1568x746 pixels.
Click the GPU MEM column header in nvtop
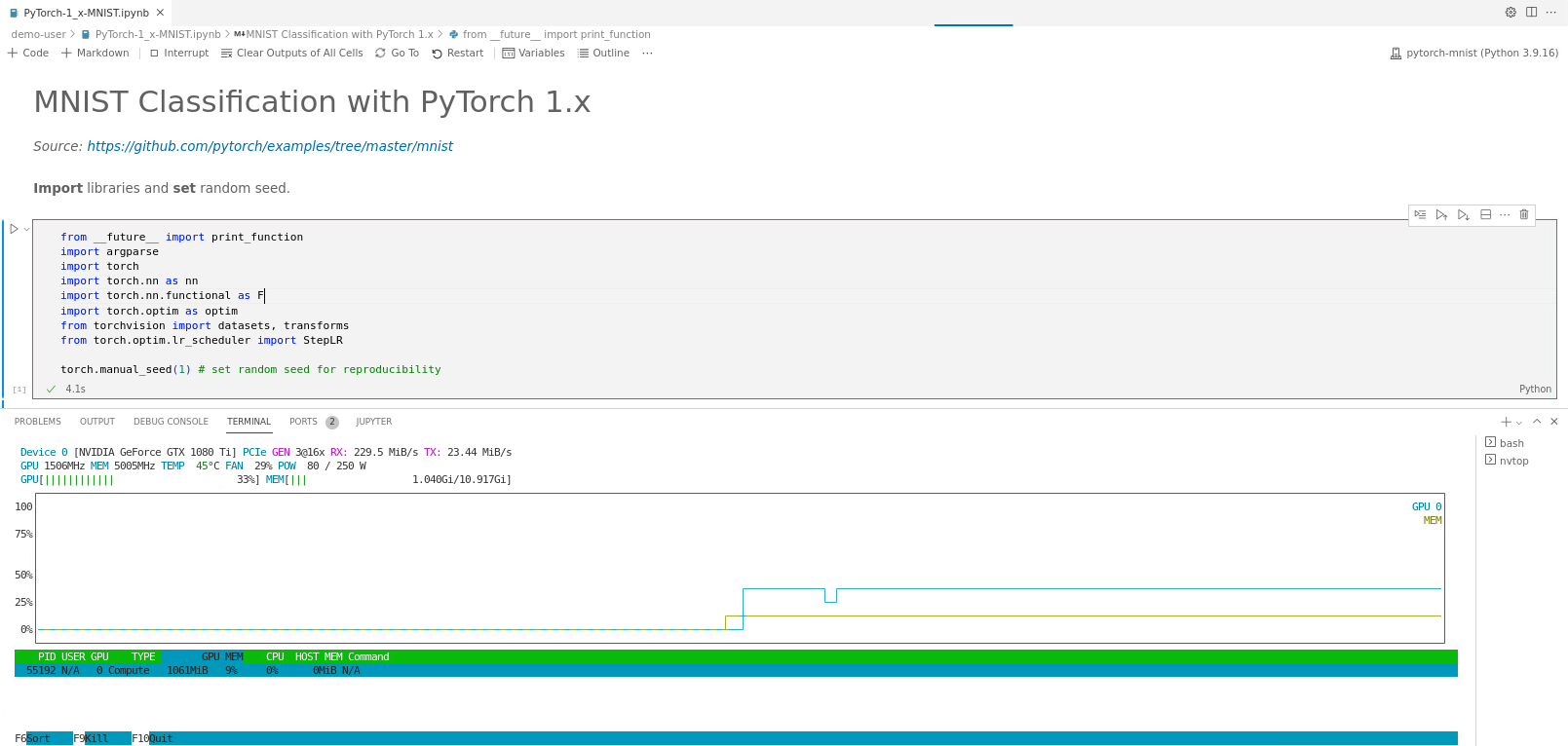click(222, 656)
